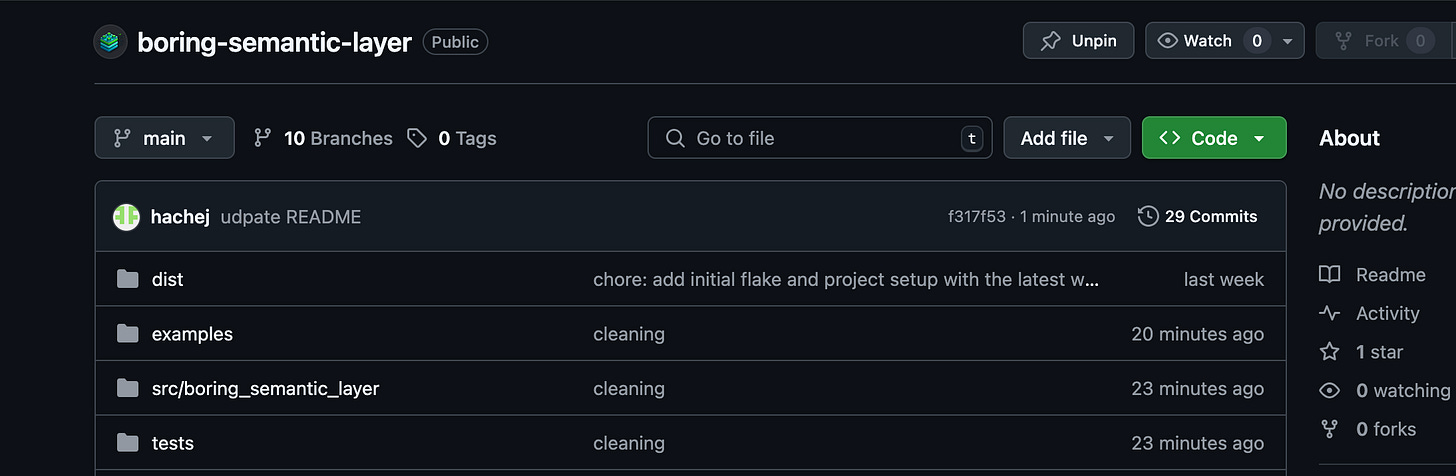Click the tags icon beside 0 Tags
Screen dimensions: 1456x476
coord(417,138)
